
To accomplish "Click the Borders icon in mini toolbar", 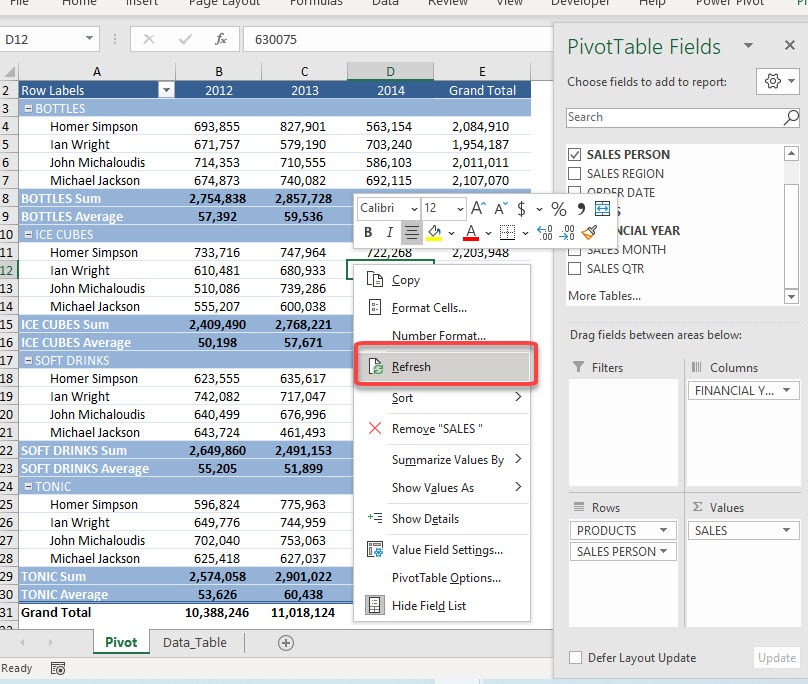I will pyautogui.click(x=507, y=232).
